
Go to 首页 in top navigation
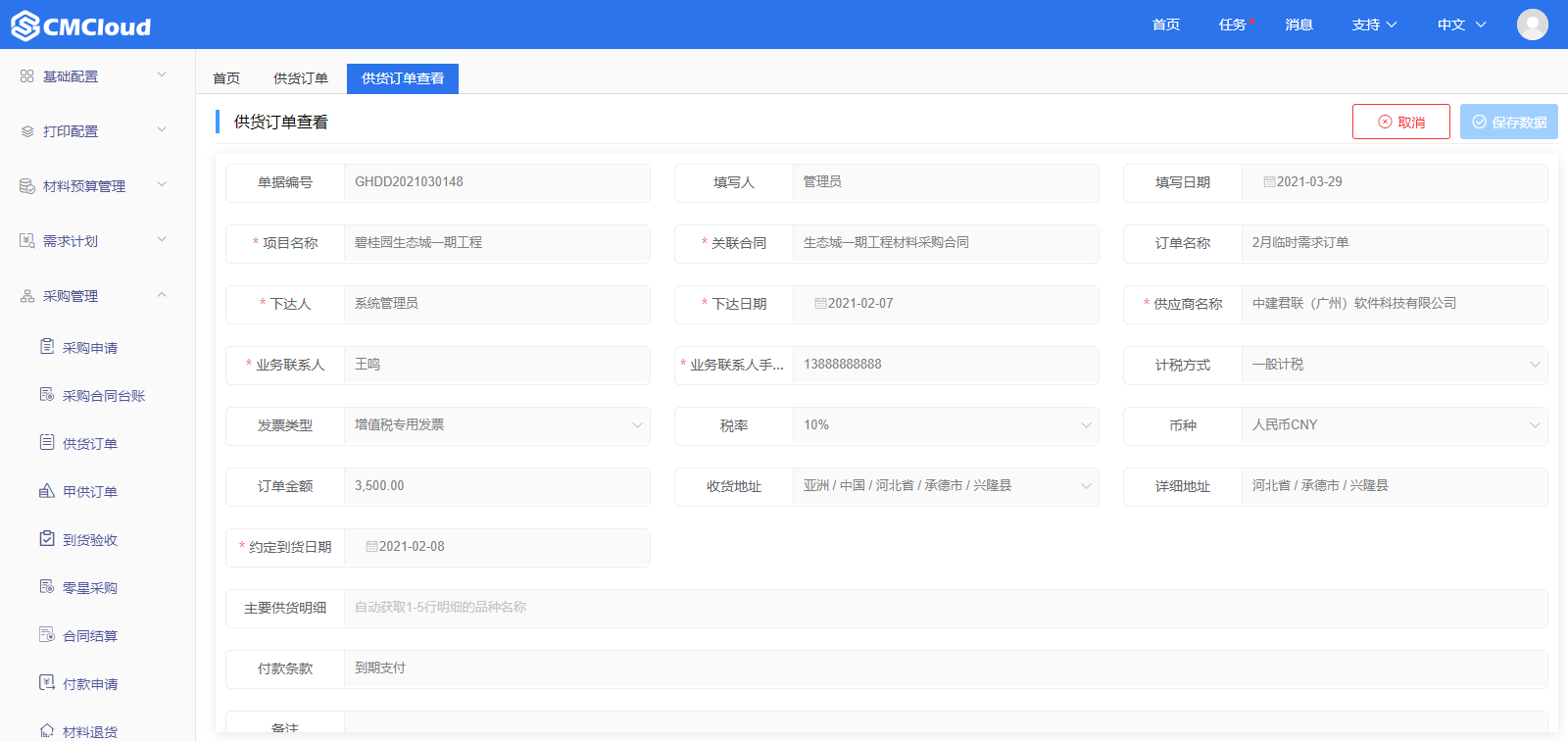point(1166,25)
